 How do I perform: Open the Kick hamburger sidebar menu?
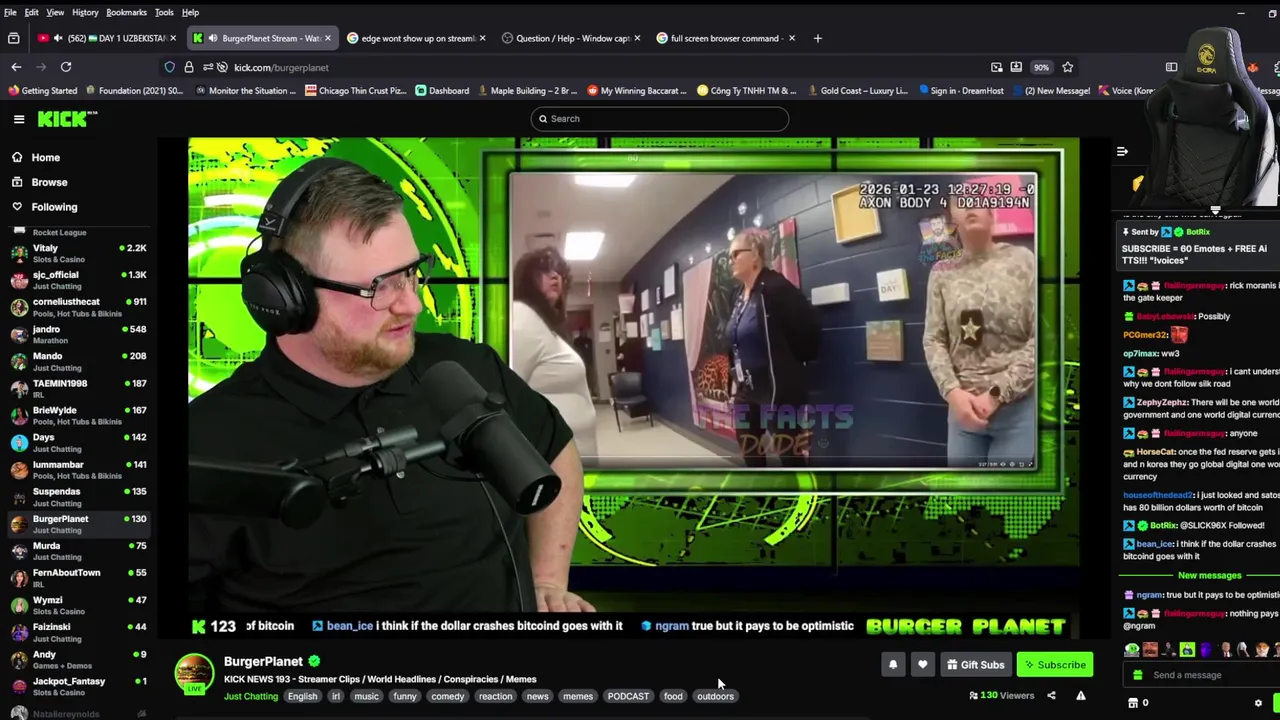coord(19,119)
